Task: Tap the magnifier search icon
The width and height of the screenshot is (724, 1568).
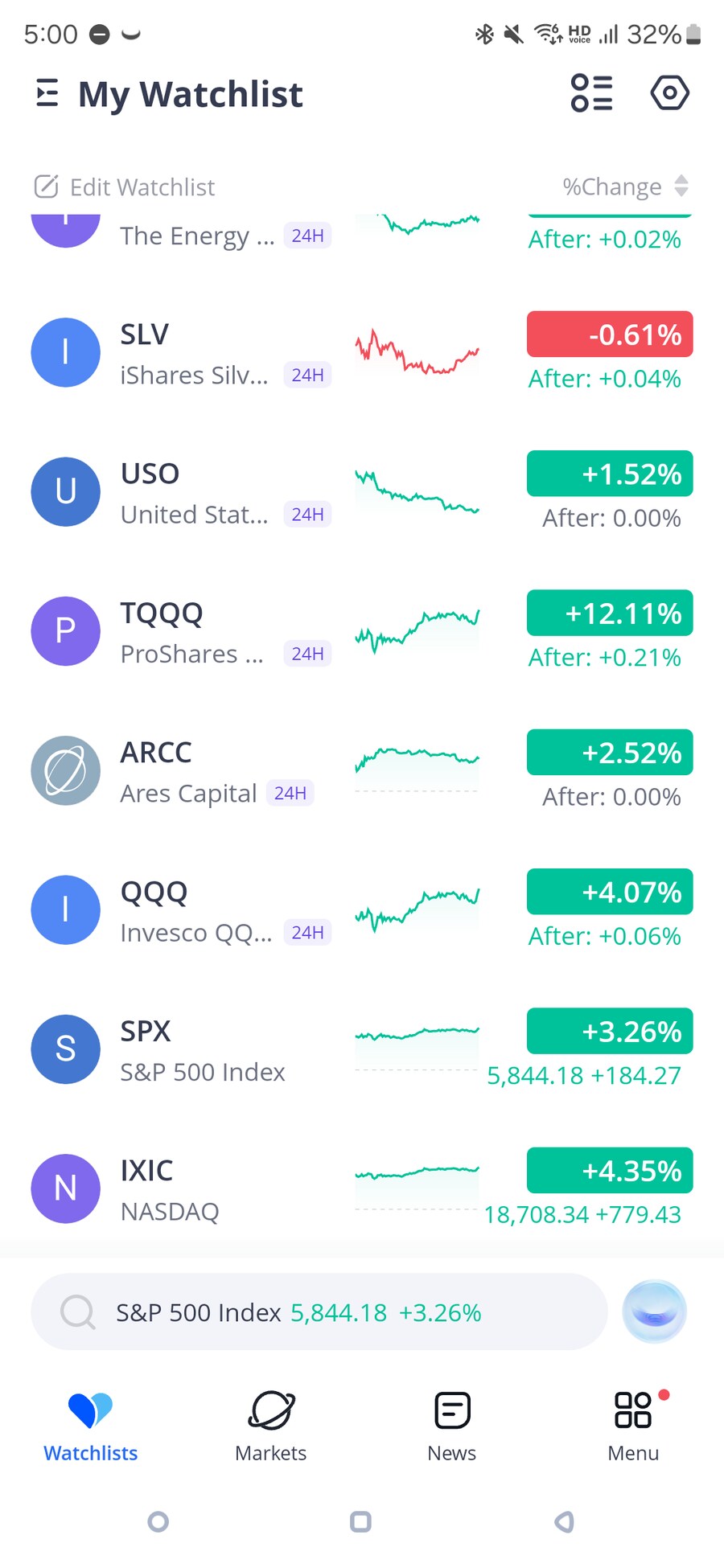Action: coord(77,1311)
